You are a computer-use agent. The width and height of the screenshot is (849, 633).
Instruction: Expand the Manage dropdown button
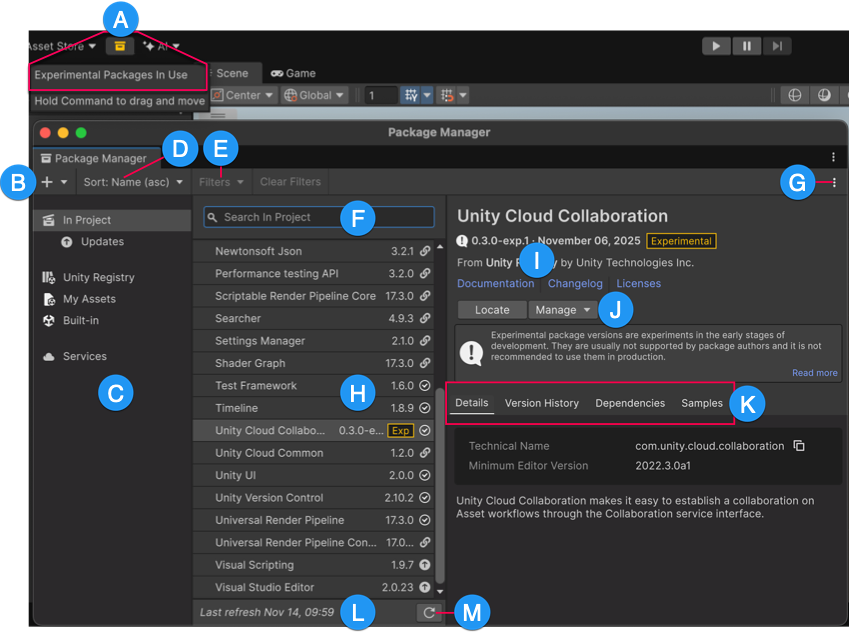(563, 310)
